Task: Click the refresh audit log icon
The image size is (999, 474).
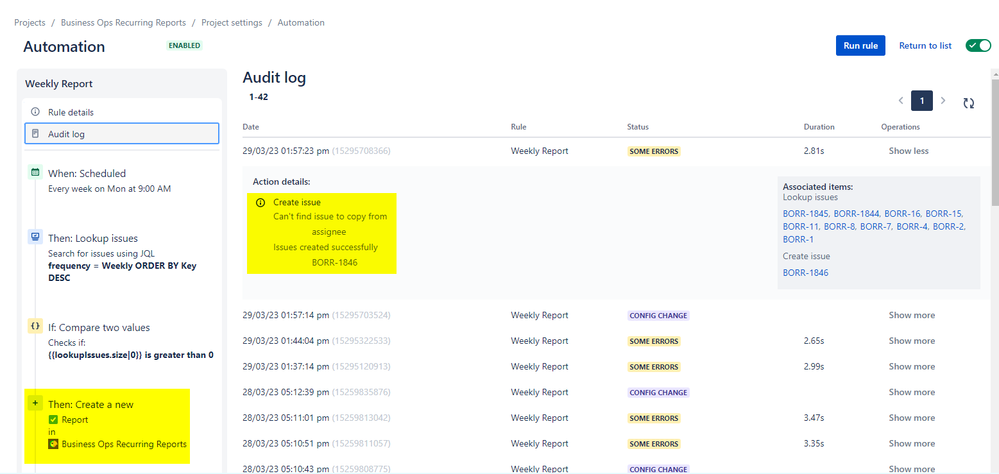Action: (968, 103)
